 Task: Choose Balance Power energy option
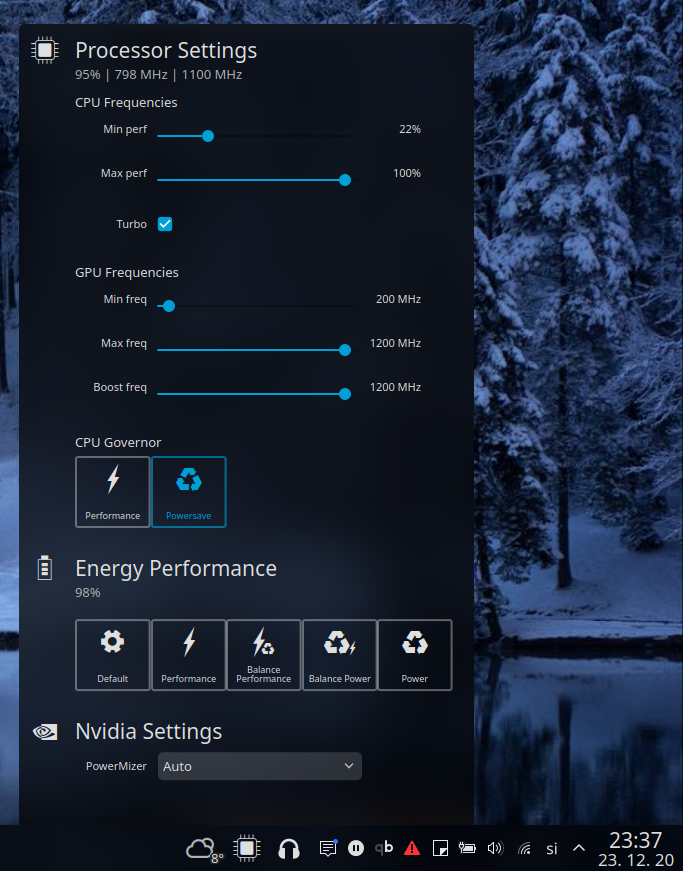point(340,654)
